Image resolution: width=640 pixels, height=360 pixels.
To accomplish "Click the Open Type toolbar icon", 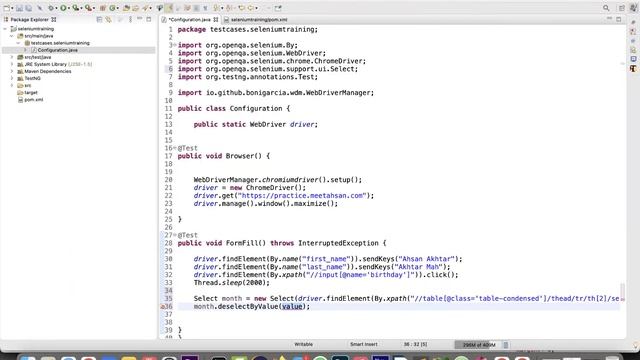I will (127, 8).
